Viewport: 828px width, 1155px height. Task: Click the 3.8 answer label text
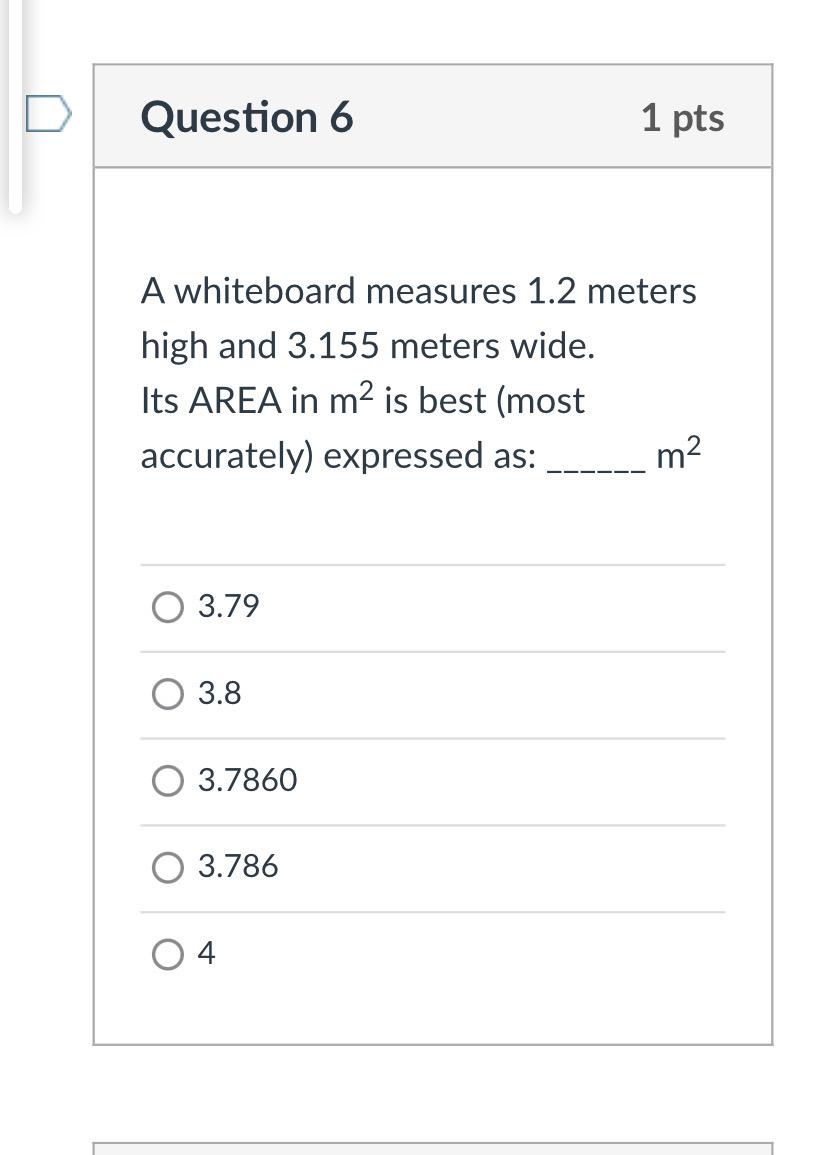(220, 693)
